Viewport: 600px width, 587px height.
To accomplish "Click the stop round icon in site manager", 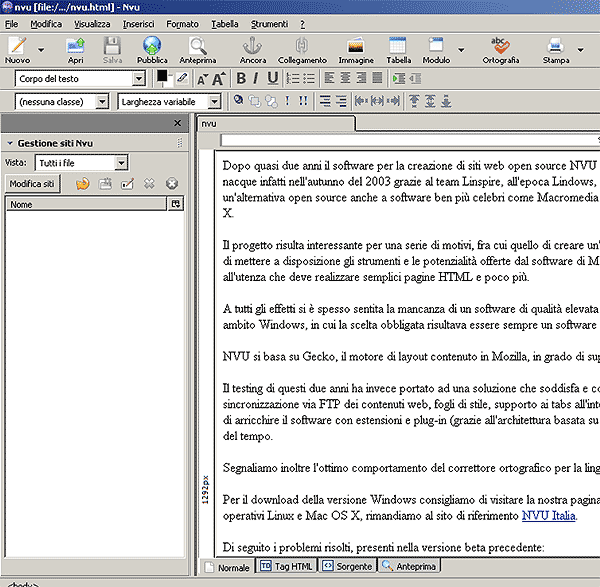I will [172, 184].
